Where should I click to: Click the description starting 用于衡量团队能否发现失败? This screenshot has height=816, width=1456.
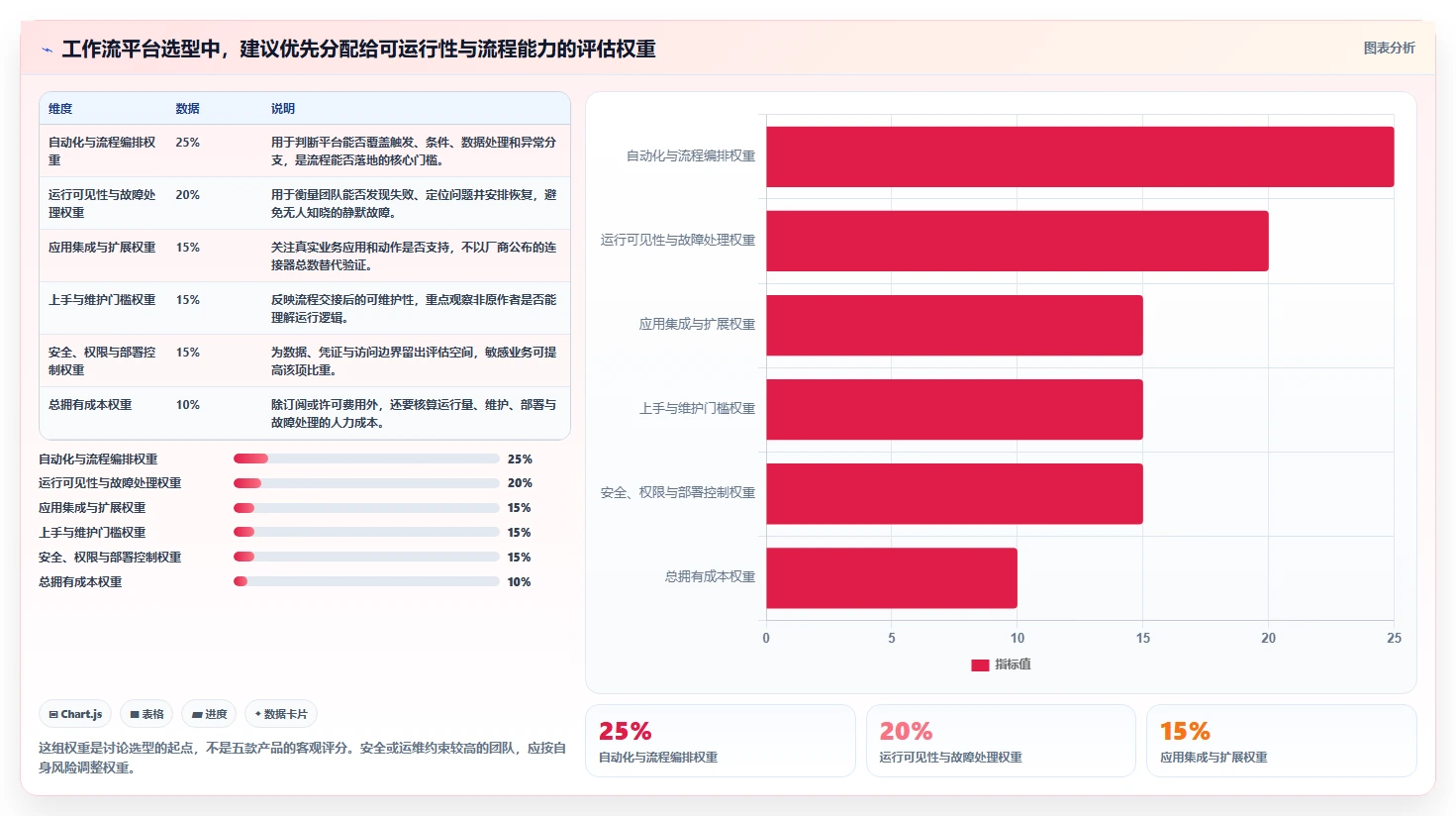click(414, 203)
